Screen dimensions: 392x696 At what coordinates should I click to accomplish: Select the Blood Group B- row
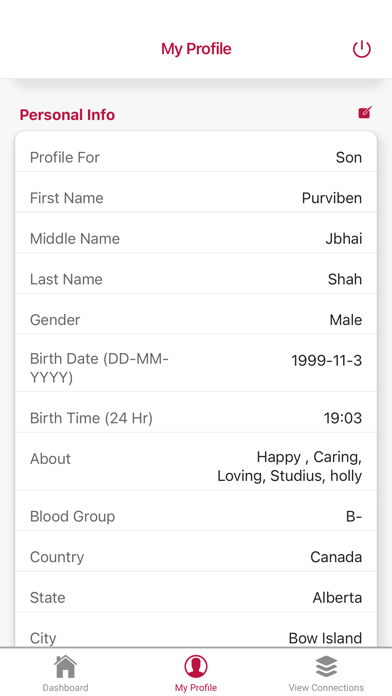point(196,516)
